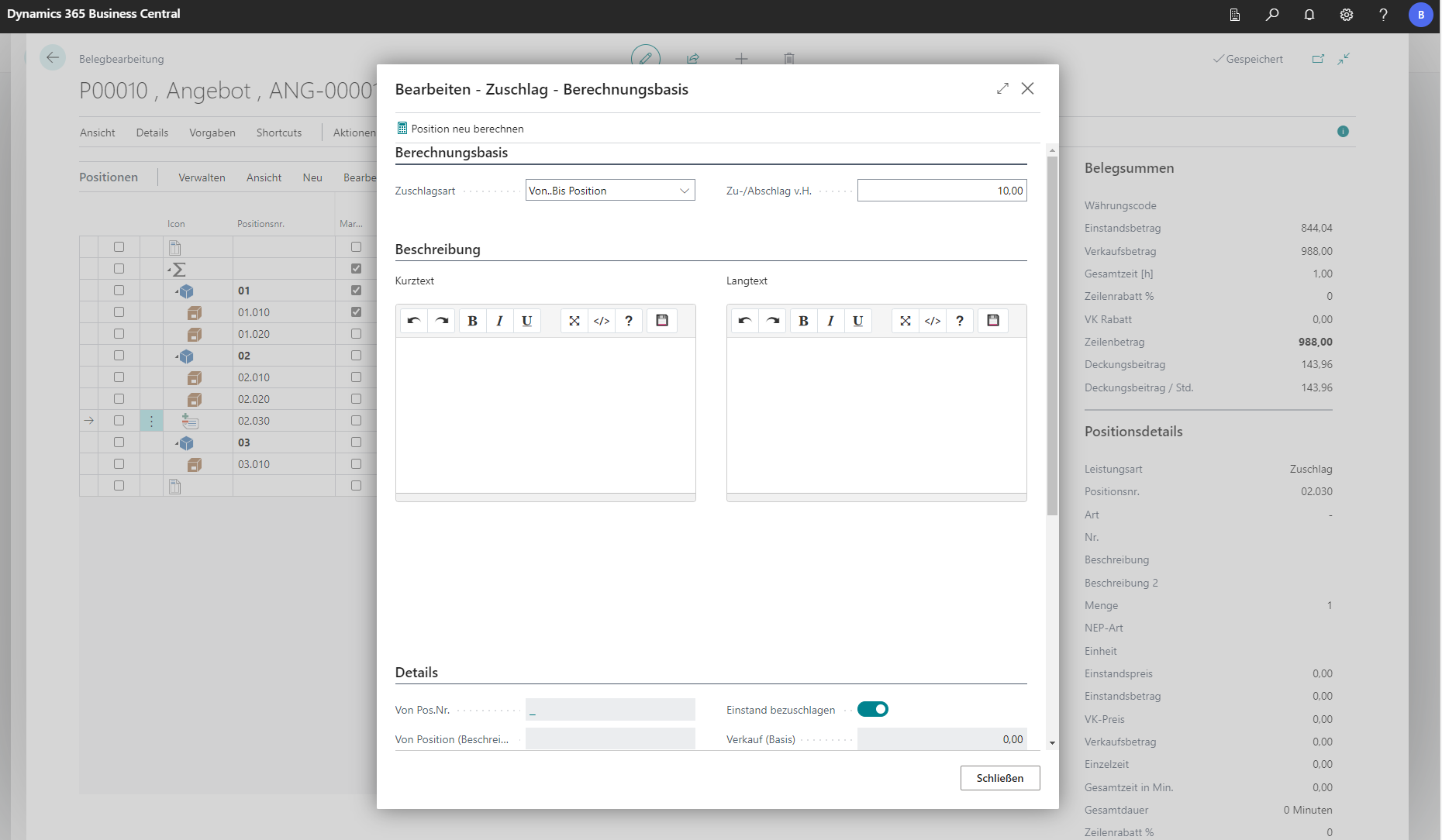Toggle Einstand bezuschlagen switch
This screenshot has width=1442, height=840.
click(873, 710)
